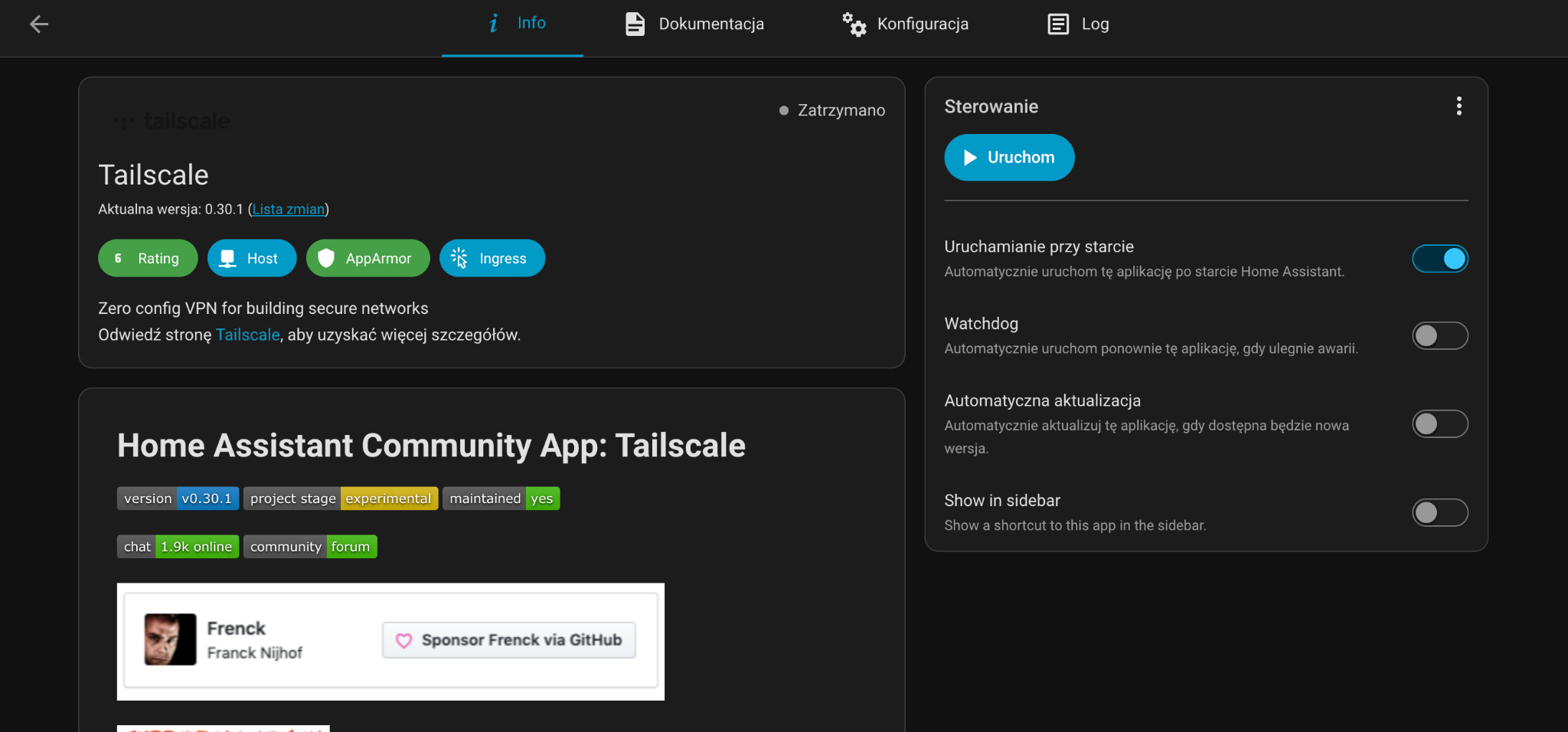Click the Zatrzymano status indicator
The image size is (1568, 732).
click(832, 110)
